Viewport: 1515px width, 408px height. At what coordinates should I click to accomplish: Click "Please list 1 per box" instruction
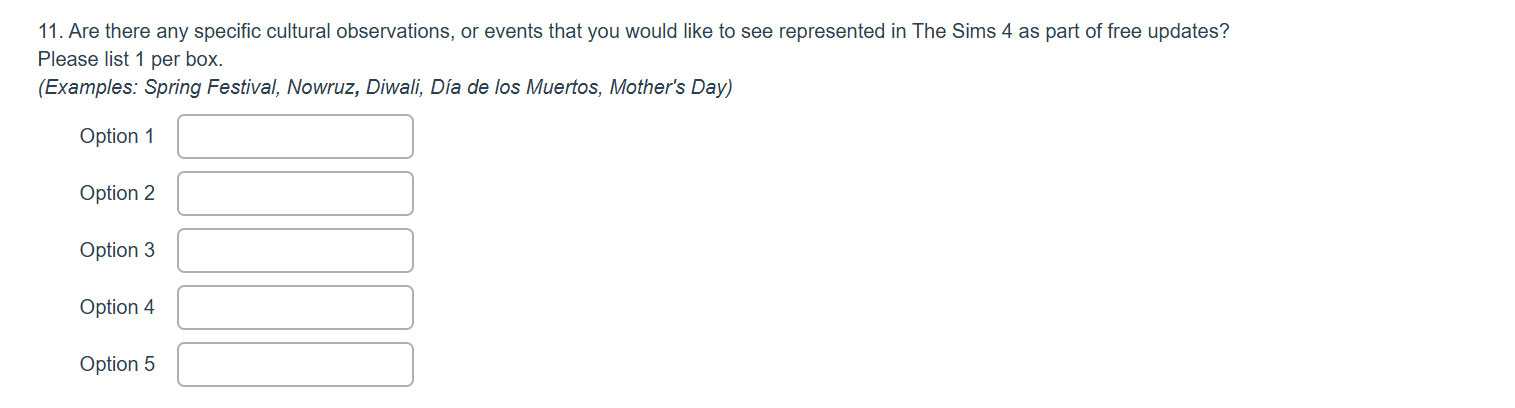(130, 60)
